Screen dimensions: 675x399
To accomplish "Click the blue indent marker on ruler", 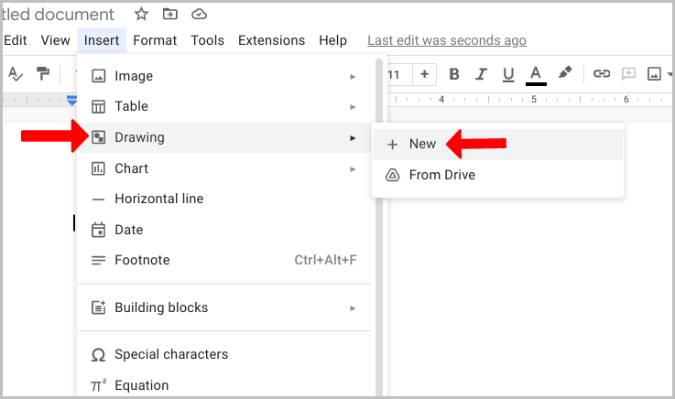I will 72,101.
